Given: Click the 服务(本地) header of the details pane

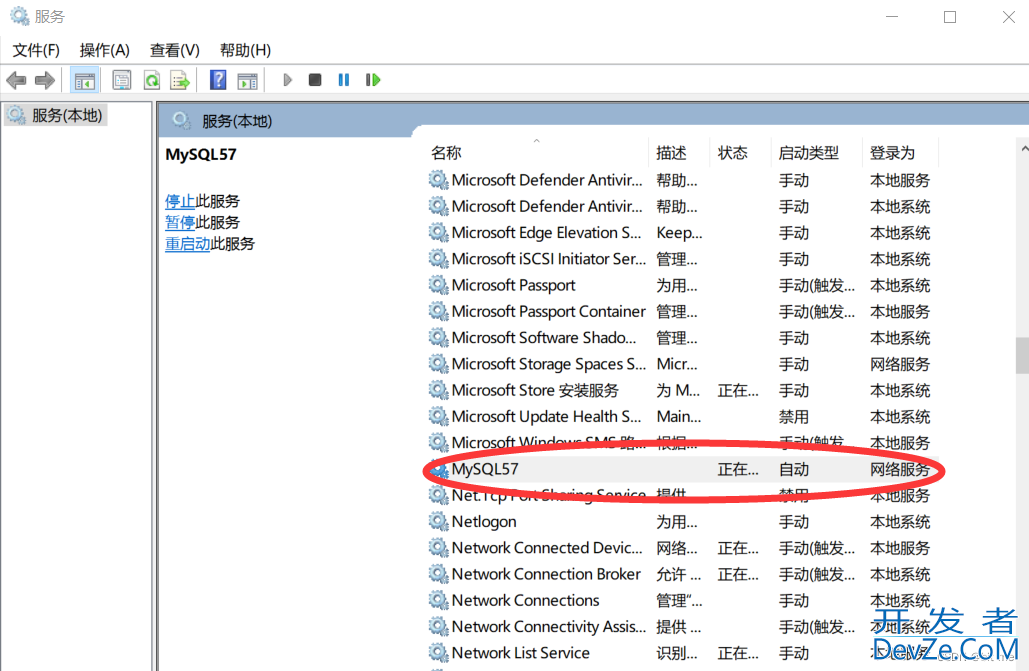Looking at the screenshot, I should click(x=236, y=121).
